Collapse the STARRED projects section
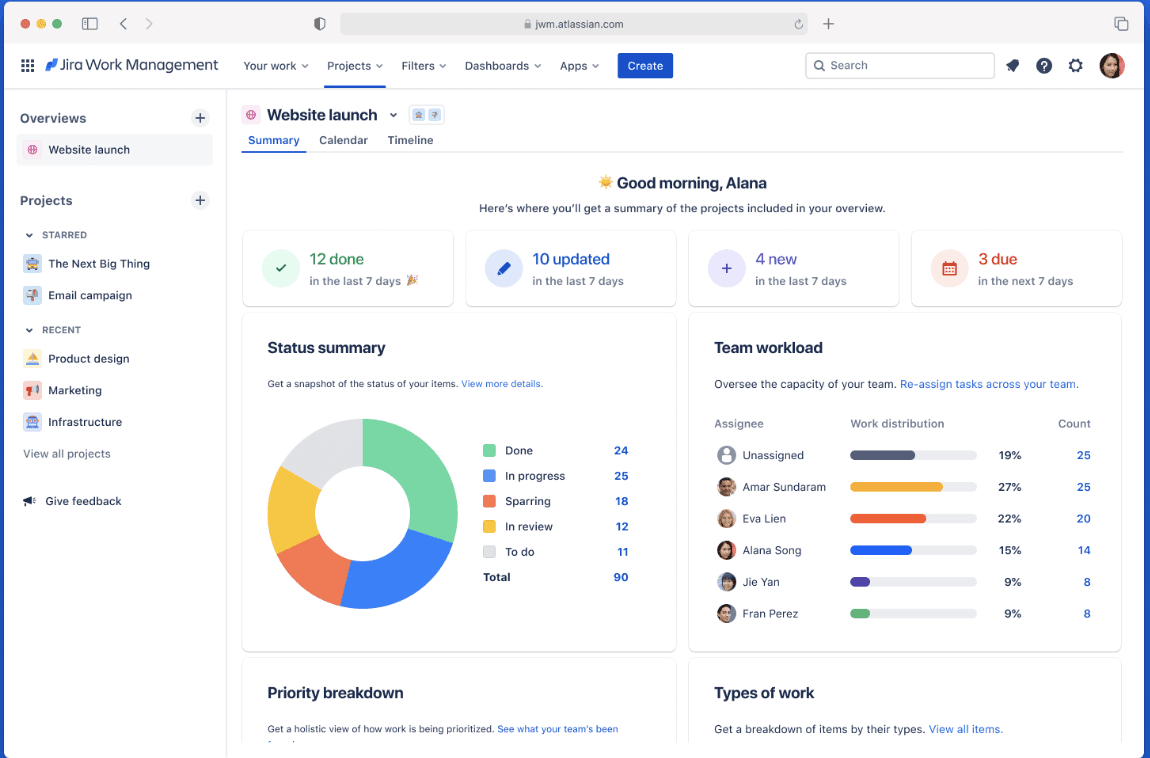Viewport: 1150px width, 758px height. 29,235
